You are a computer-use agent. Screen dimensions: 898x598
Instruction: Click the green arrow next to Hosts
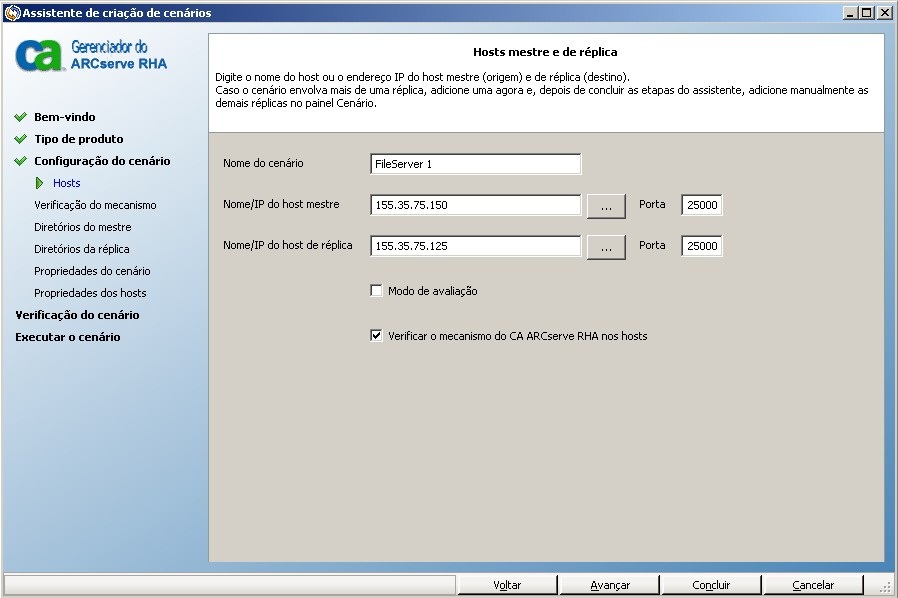40,183
